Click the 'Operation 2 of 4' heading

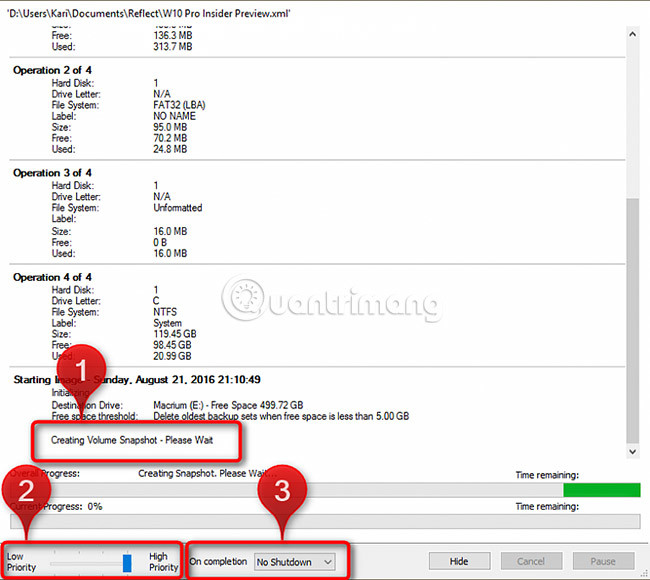[x=52, y=70]
